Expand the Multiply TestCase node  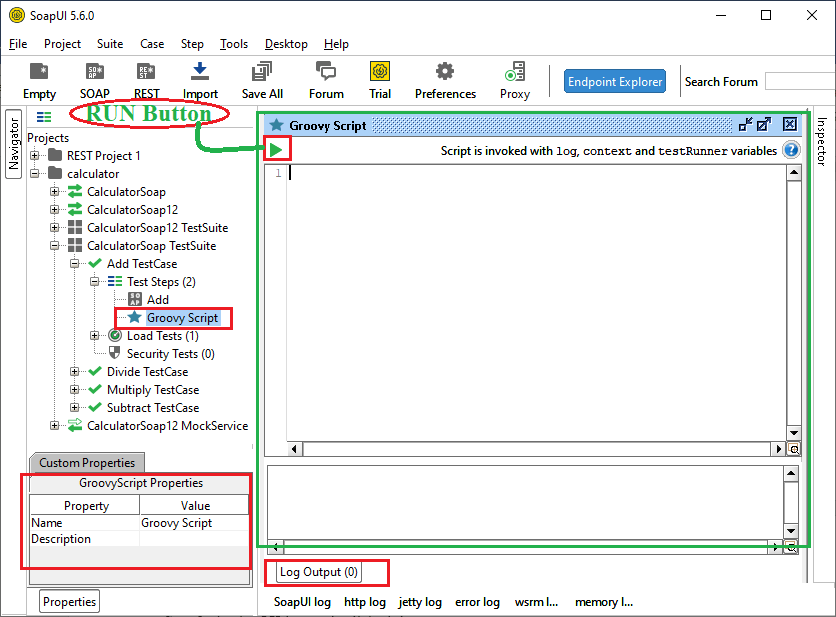point(75,390)
